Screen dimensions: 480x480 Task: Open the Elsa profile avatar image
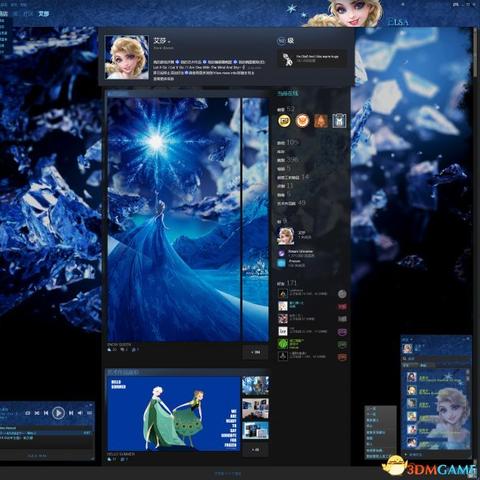pos(127,57)
